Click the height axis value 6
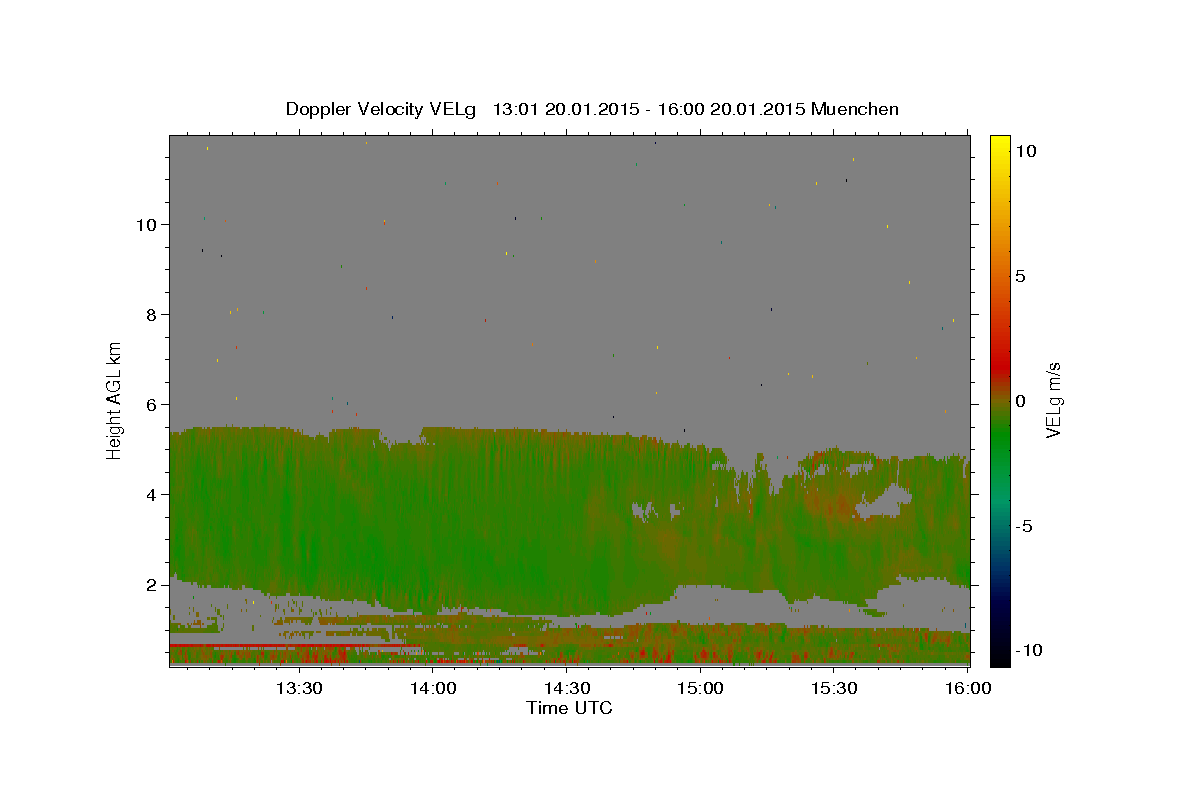This screenshot has height=800, width=1200. click(x=152, y=404)
